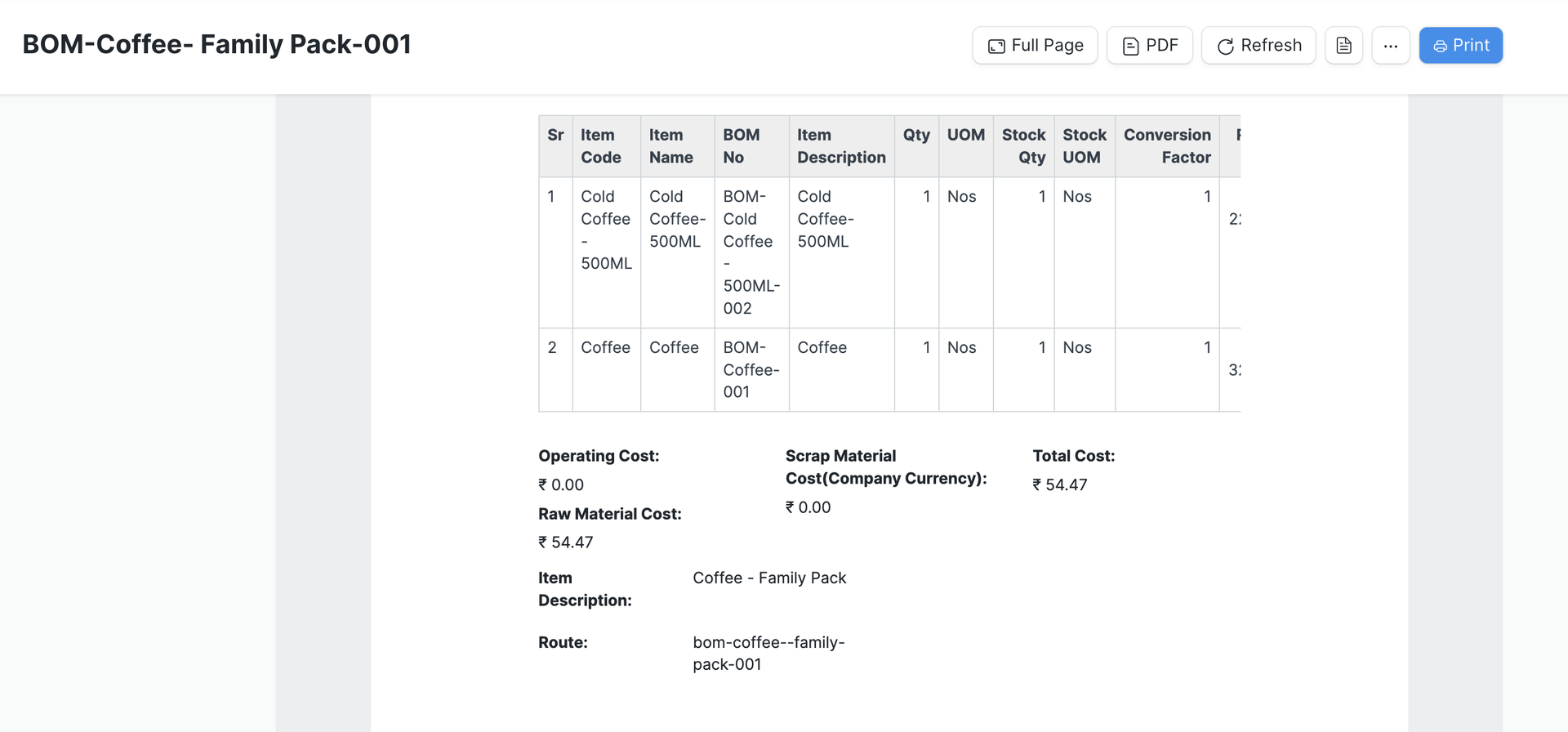The image size is (1568, 732).
Task: Click the Print button
Action: 1460,46
